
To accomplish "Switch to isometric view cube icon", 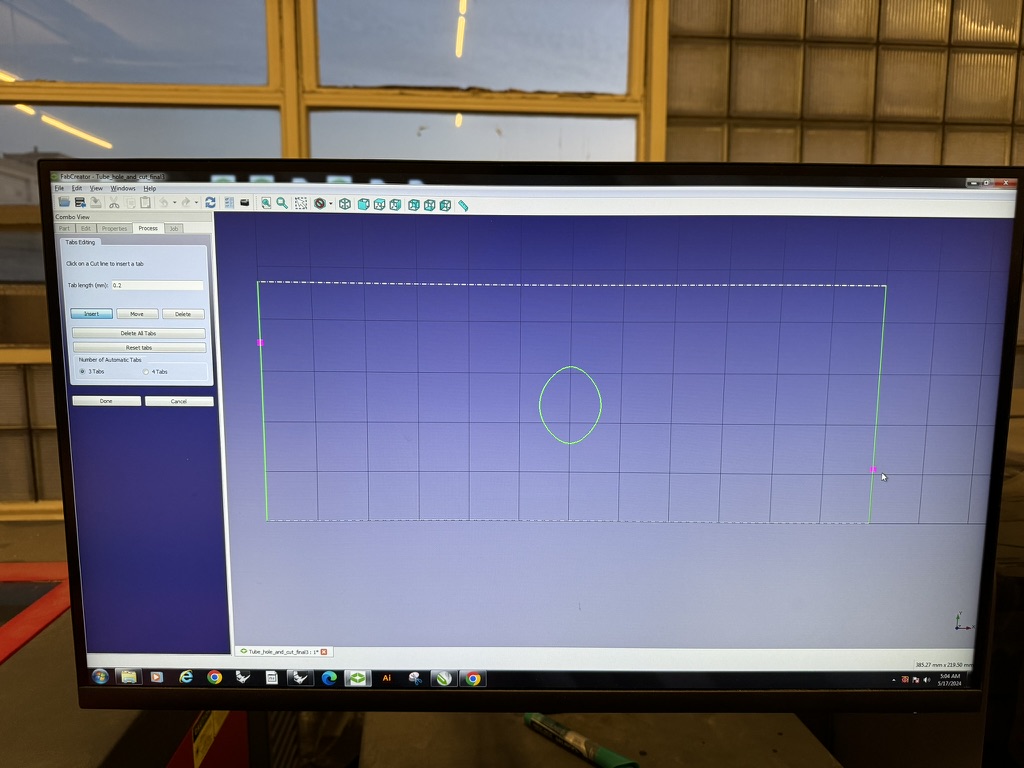I will (345, 204).
